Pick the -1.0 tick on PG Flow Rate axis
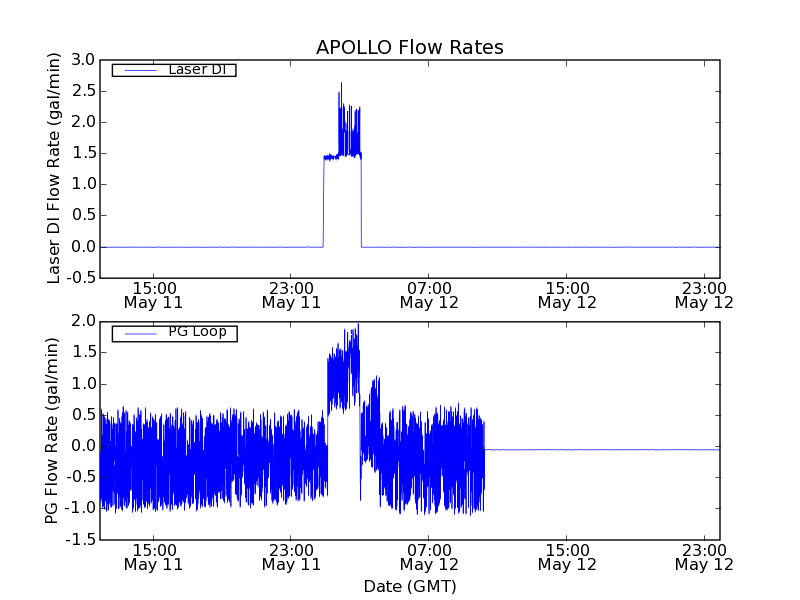The height and width of the screenshot is (600, 800). tap(81, 509)
